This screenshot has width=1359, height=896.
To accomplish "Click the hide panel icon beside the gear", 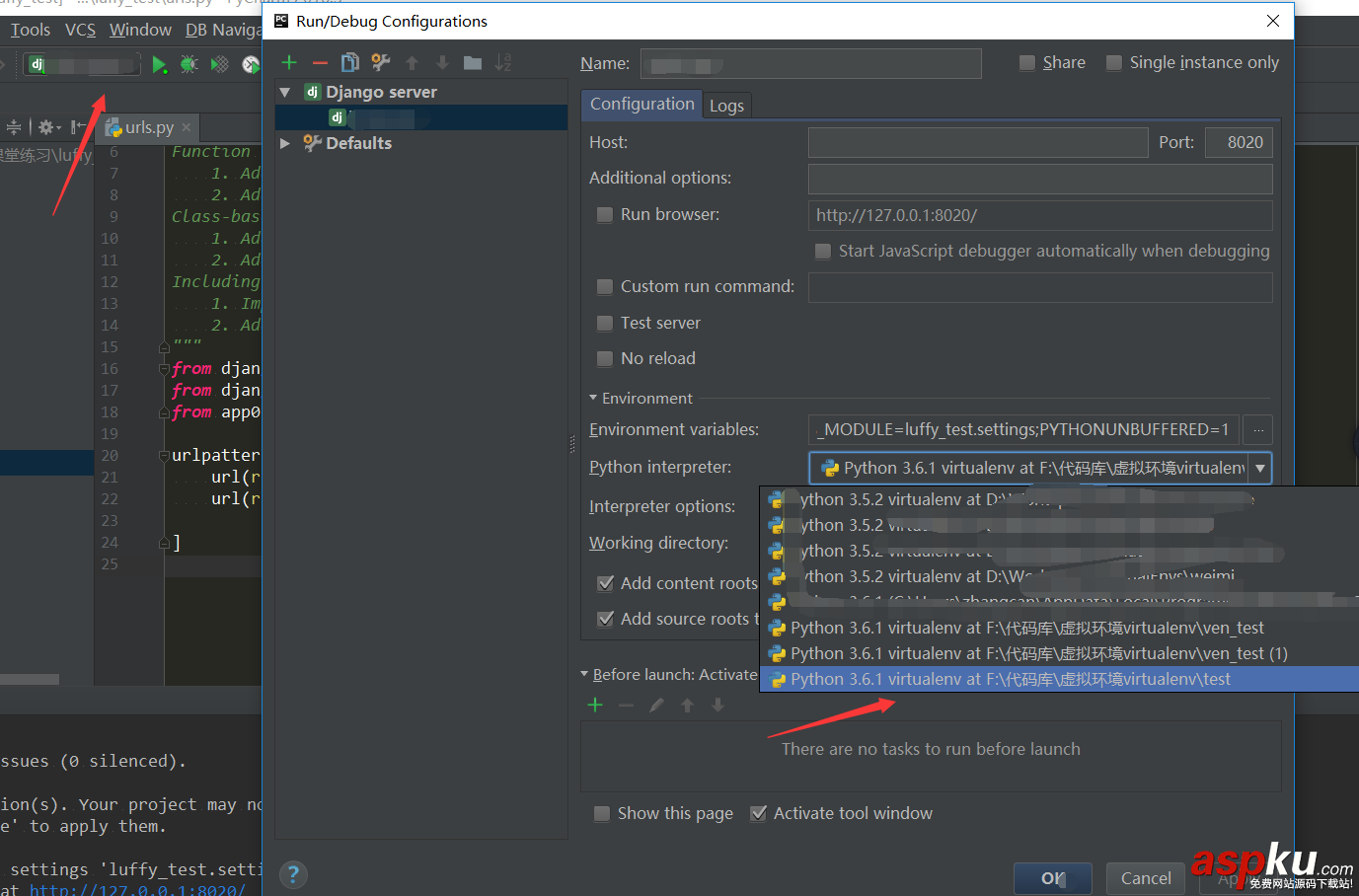I will 78,127.
